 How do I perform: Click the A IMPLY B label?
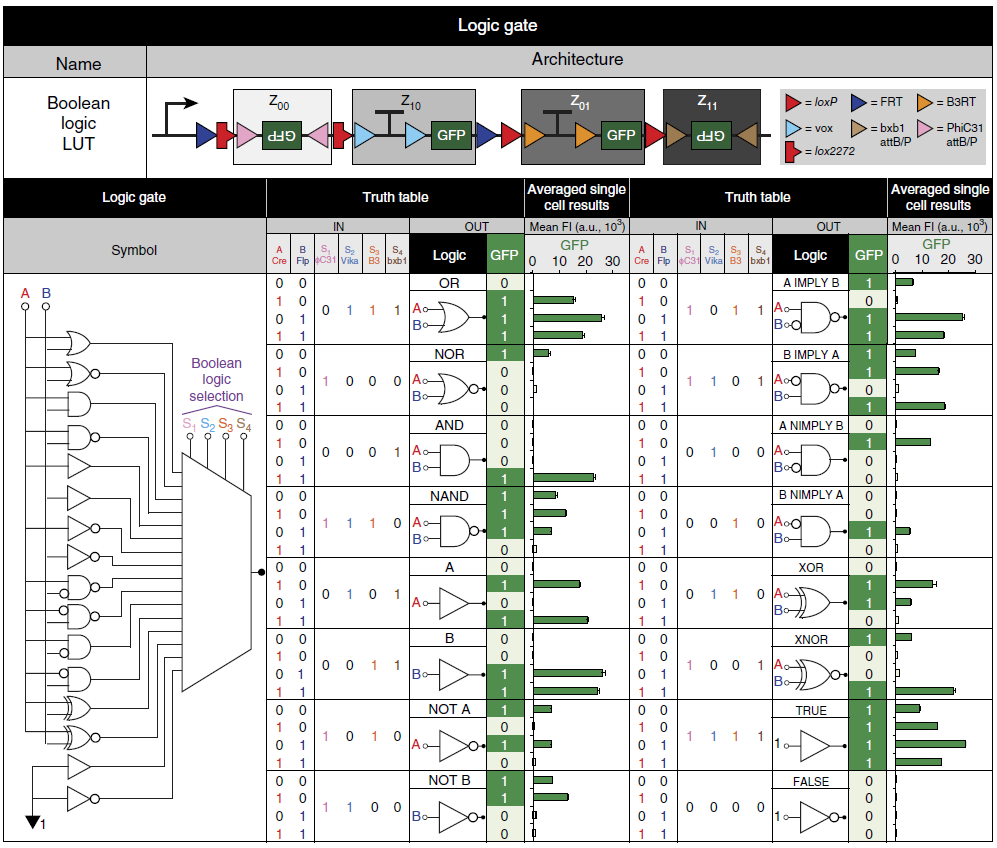[811, 283]
